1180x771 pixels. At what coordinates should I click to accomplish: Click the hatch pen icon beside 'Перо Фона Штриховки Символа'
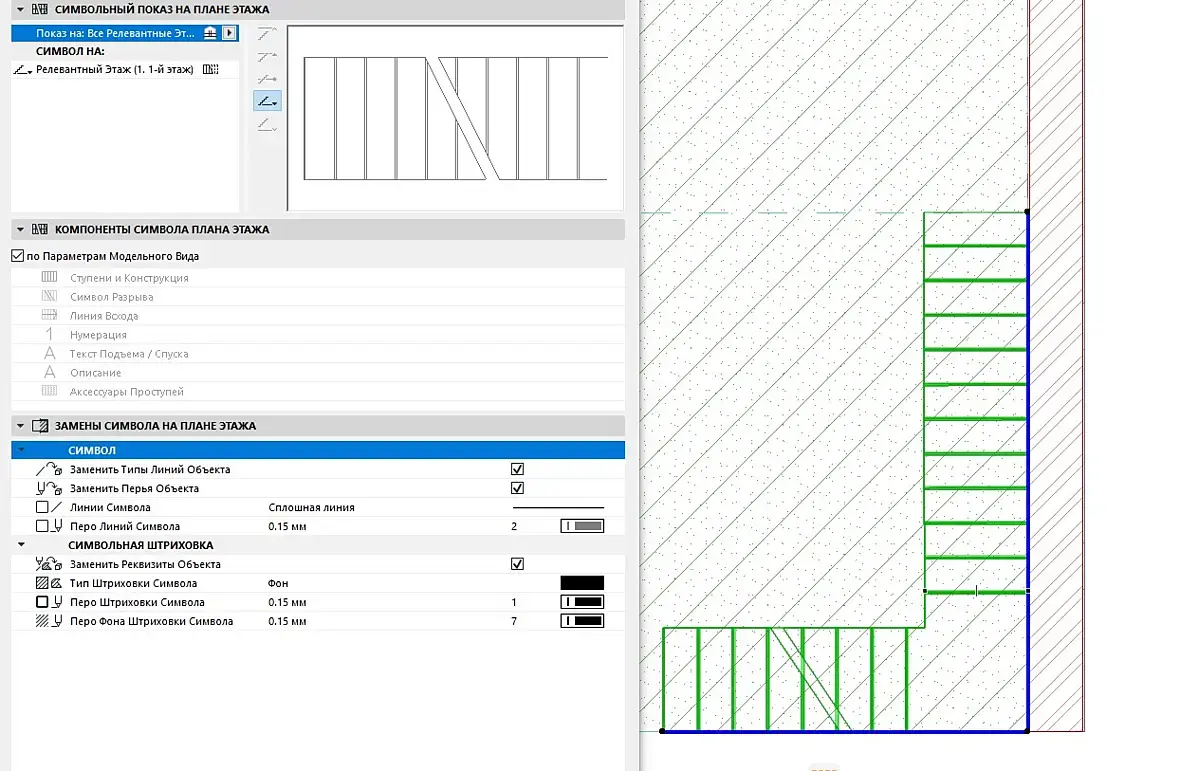point(49,621)
